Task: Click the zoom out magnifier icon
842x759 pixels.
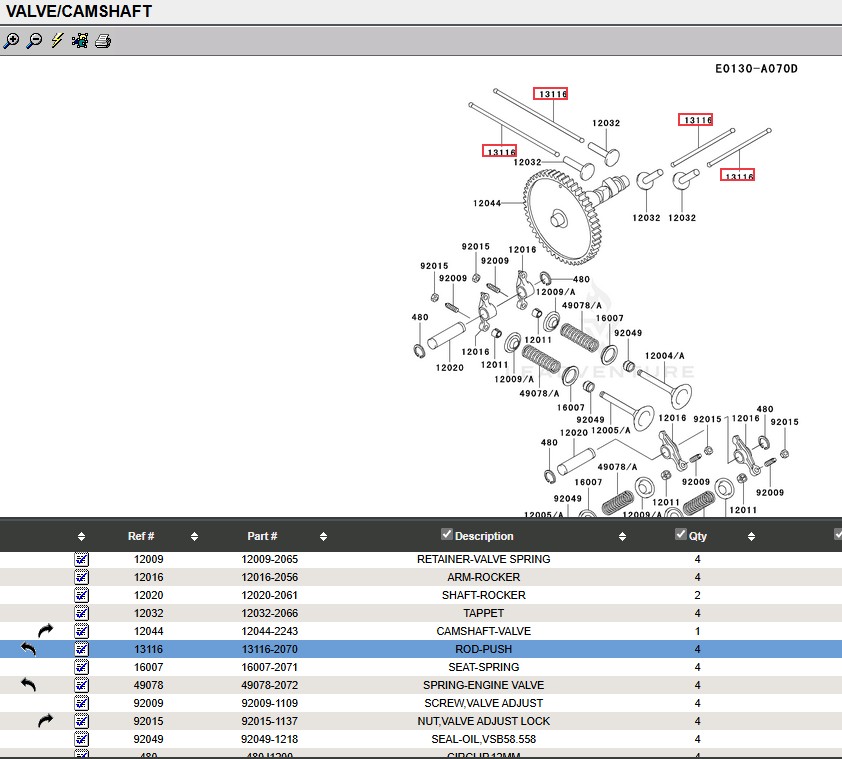Action: [x=34, y=41]
